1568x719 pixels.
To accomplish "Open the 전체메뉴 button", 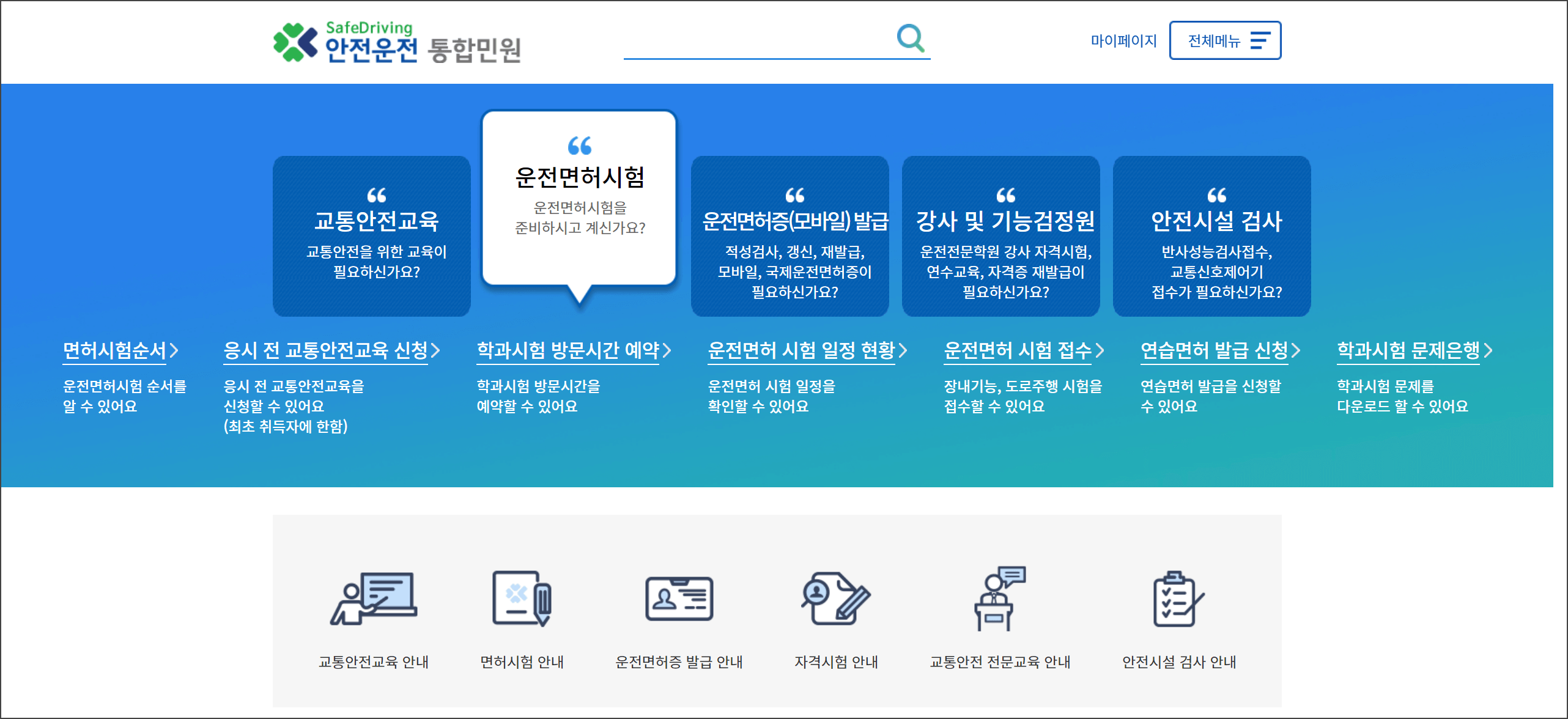I will 1225,40.
